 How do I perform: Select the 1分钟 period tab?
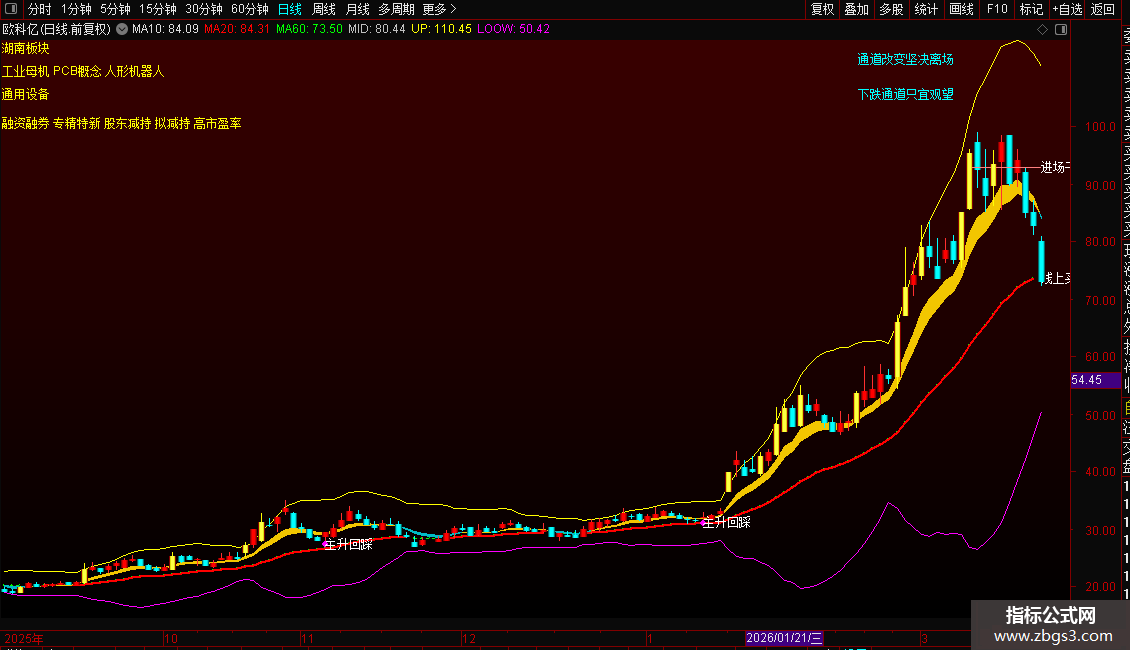click(76, 9)
